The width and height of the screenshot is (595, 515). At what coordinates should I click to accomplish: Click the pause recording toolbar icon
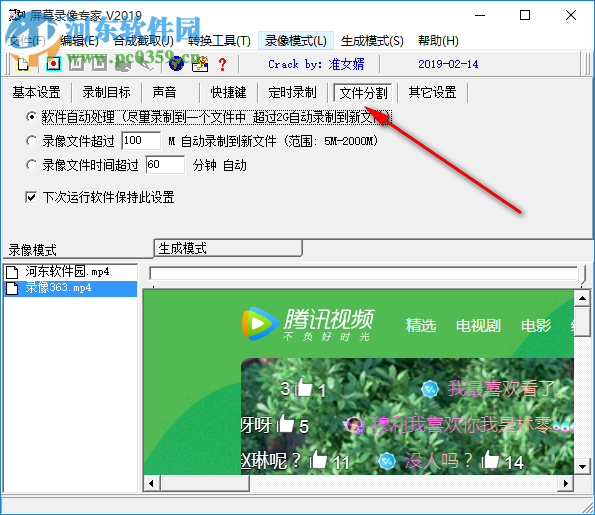(76, 64)
